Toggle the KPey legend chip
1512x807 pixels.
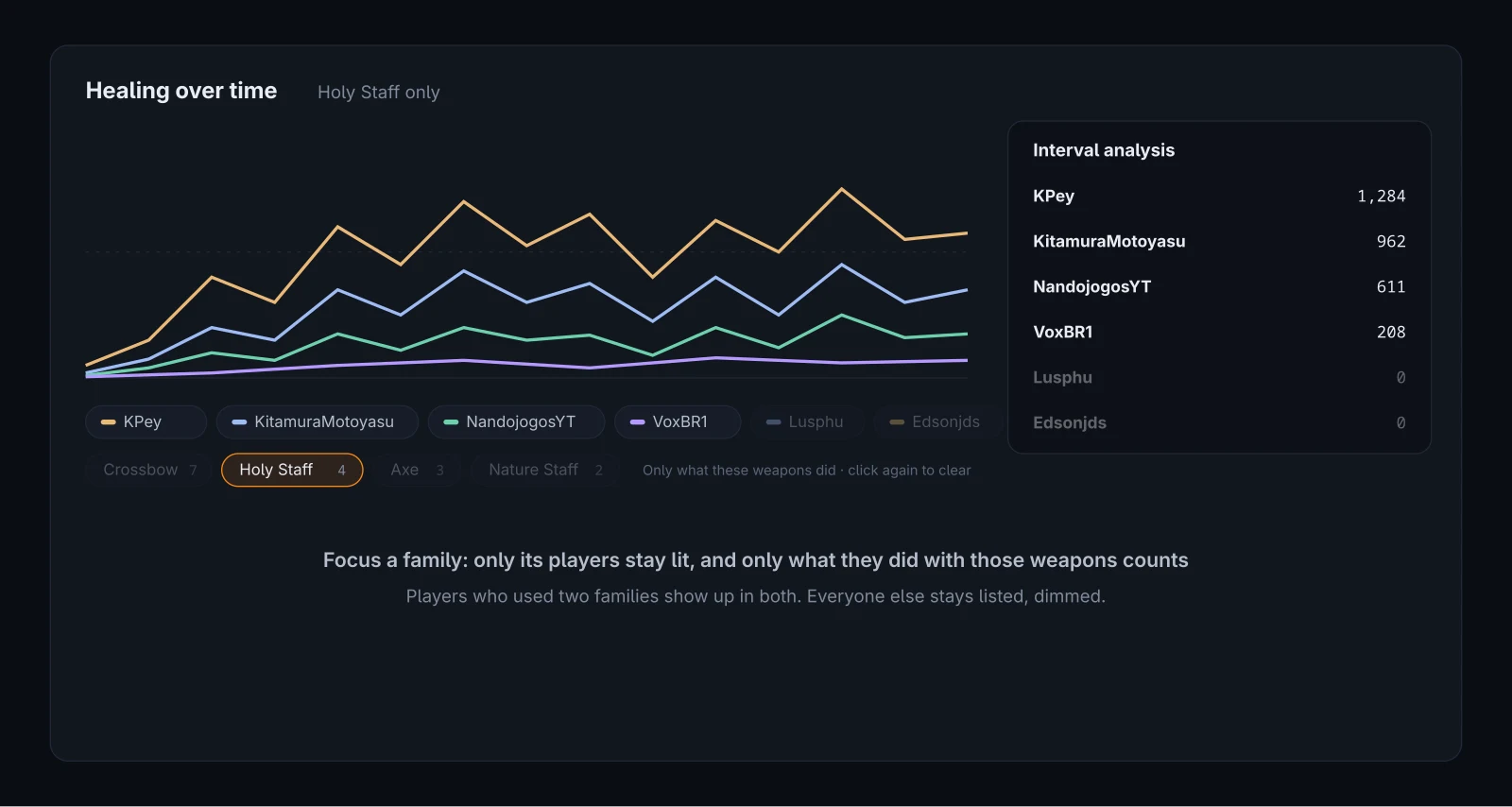point(146,421)
